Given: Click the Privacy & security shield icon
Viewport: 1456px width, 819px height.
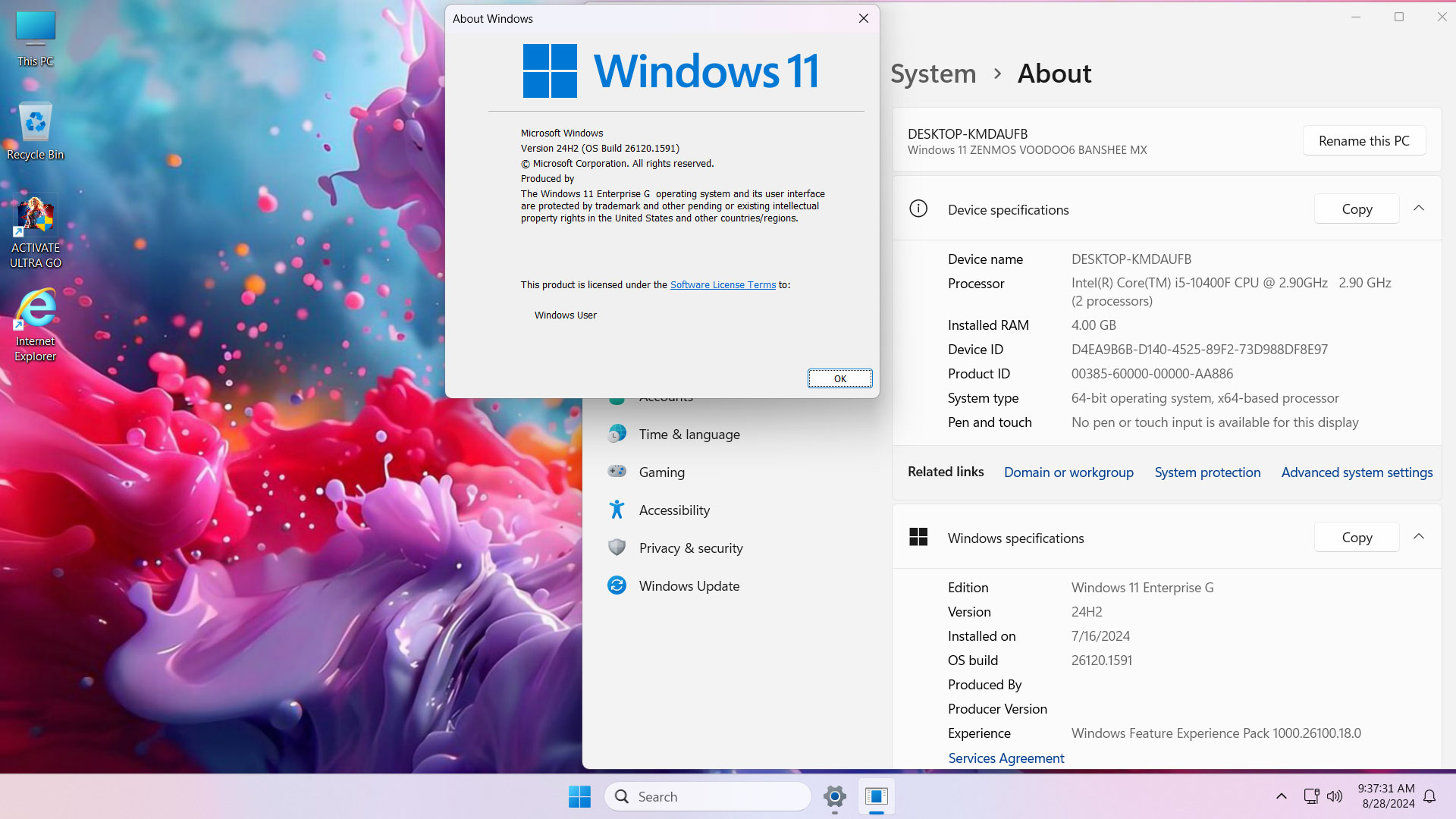Looking at the screenshot, I should 617,547.
